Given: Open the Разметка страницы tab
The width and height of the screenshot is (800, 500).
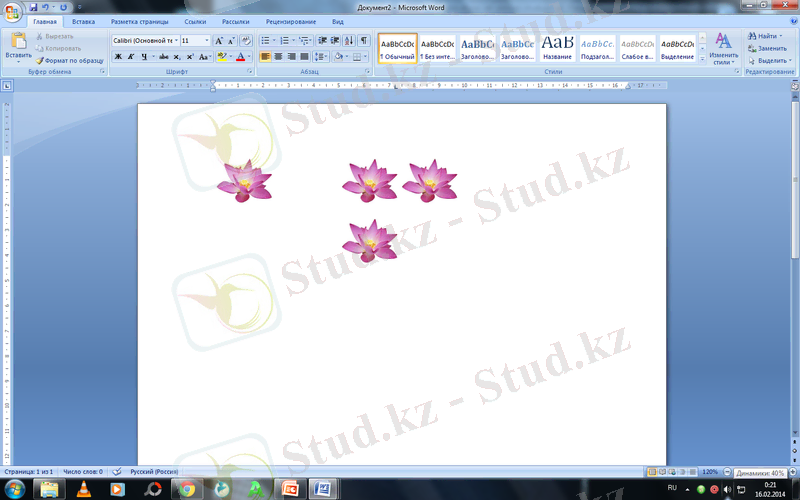Looking at the screenshot, I should (x=140, y=21).
